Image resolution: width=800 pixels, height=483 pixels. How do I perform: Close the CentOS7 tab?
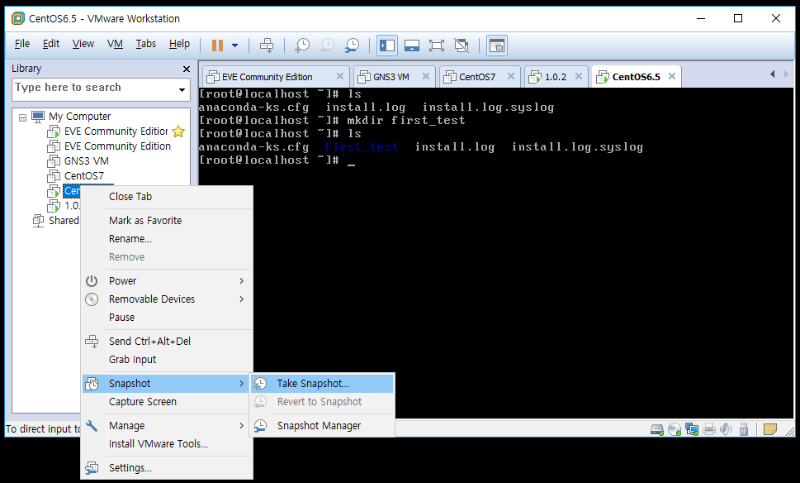pos(511,77)
